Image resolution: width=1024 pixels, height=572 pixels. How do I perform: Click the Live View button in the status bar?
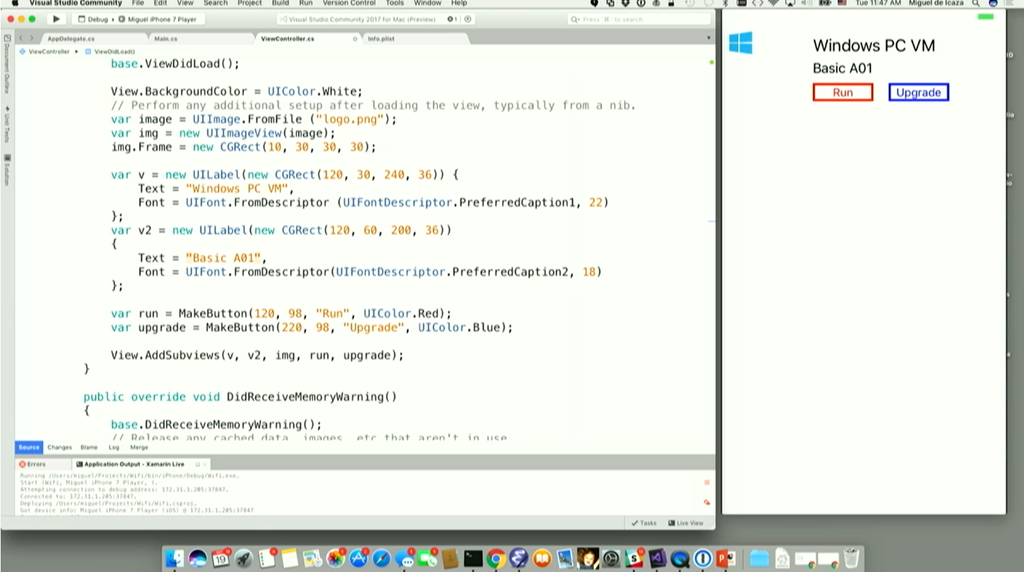686,523
